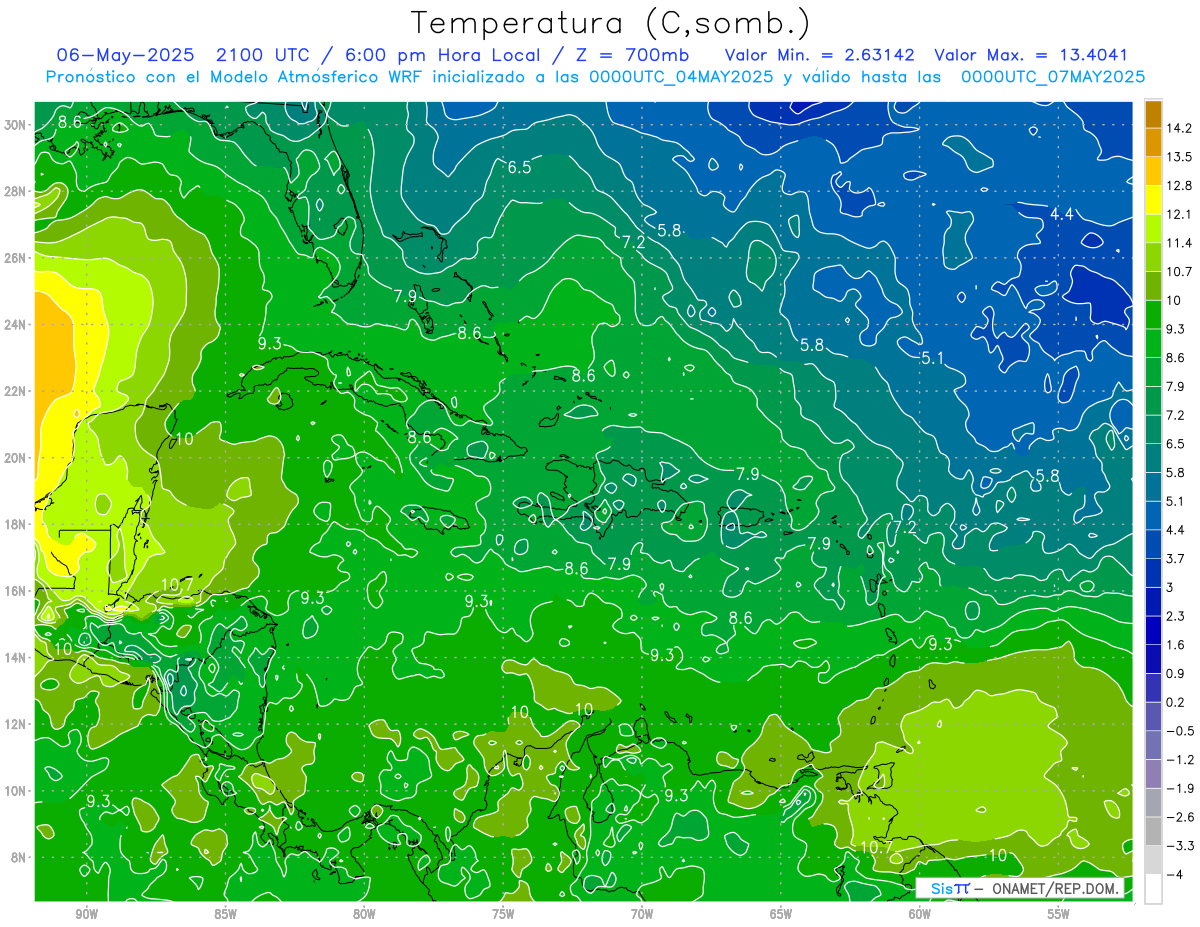Click the title "Temperatura (C,somb.)"

(611, 22)
